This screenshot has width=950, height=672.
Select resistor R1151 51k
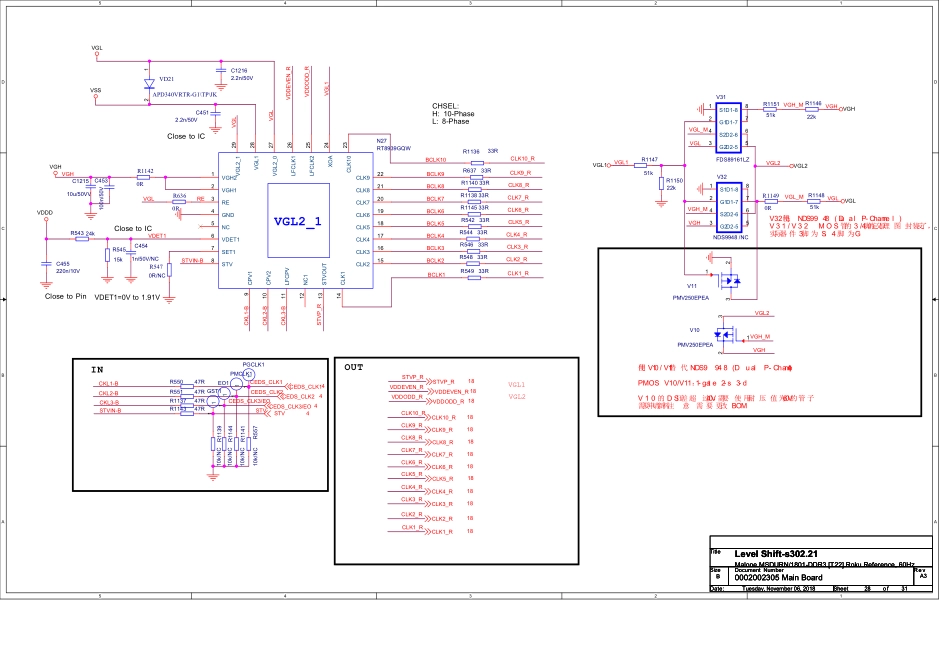pos(769,110)
